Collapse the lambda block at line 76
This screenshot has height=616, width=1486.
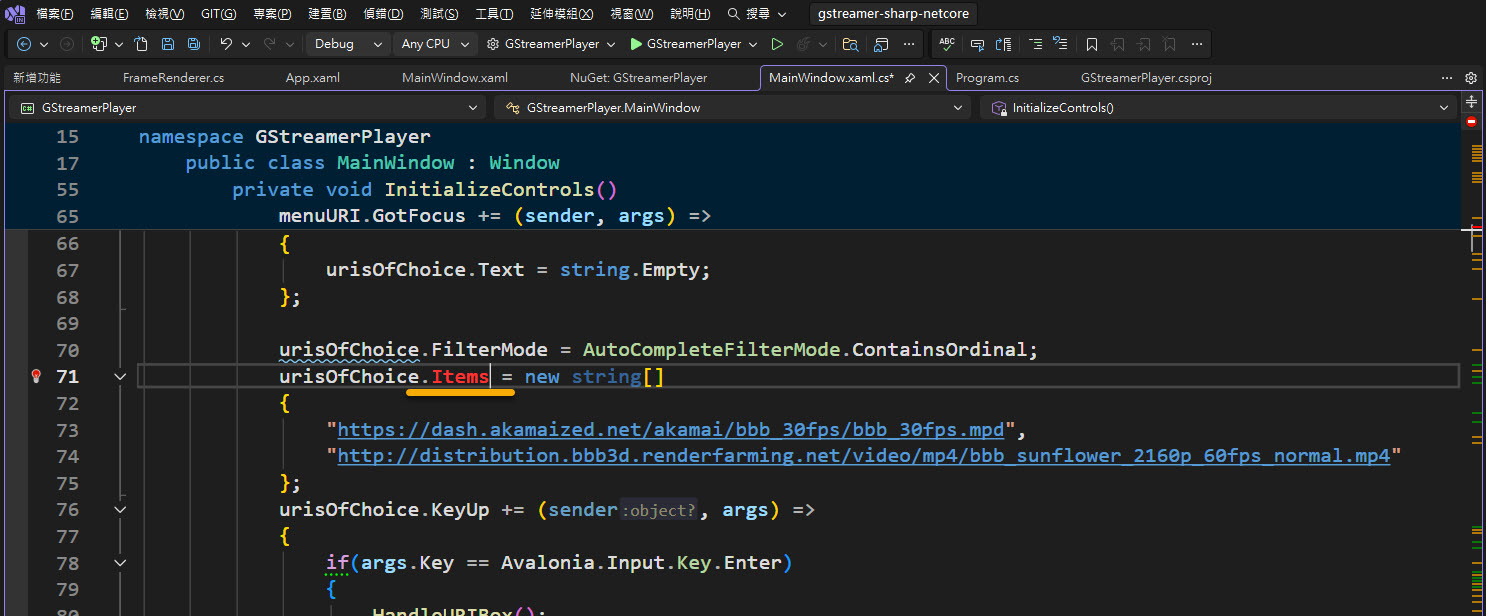click(120, 509)
